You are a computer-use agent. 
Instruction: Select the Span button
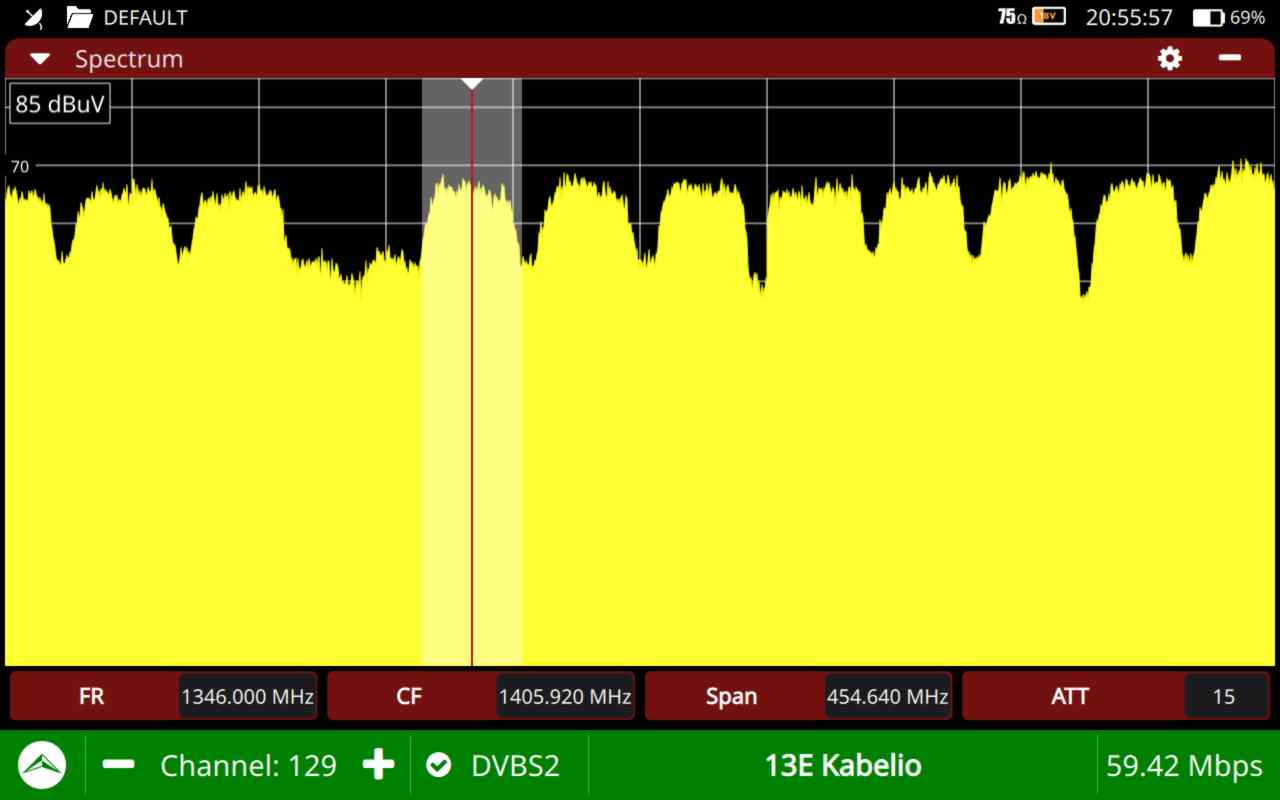coord(731,696)
